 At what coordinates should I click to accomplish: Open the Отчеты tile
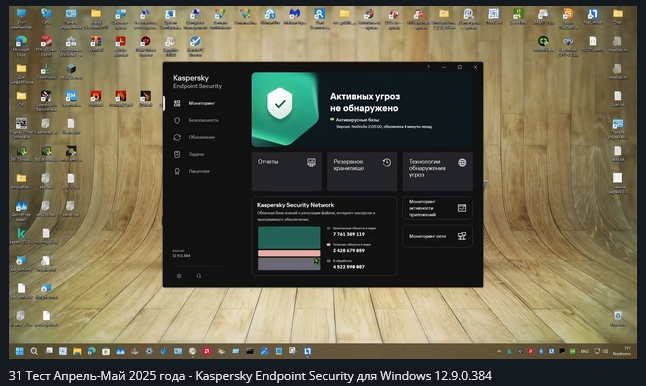click(x=287, y=171)
